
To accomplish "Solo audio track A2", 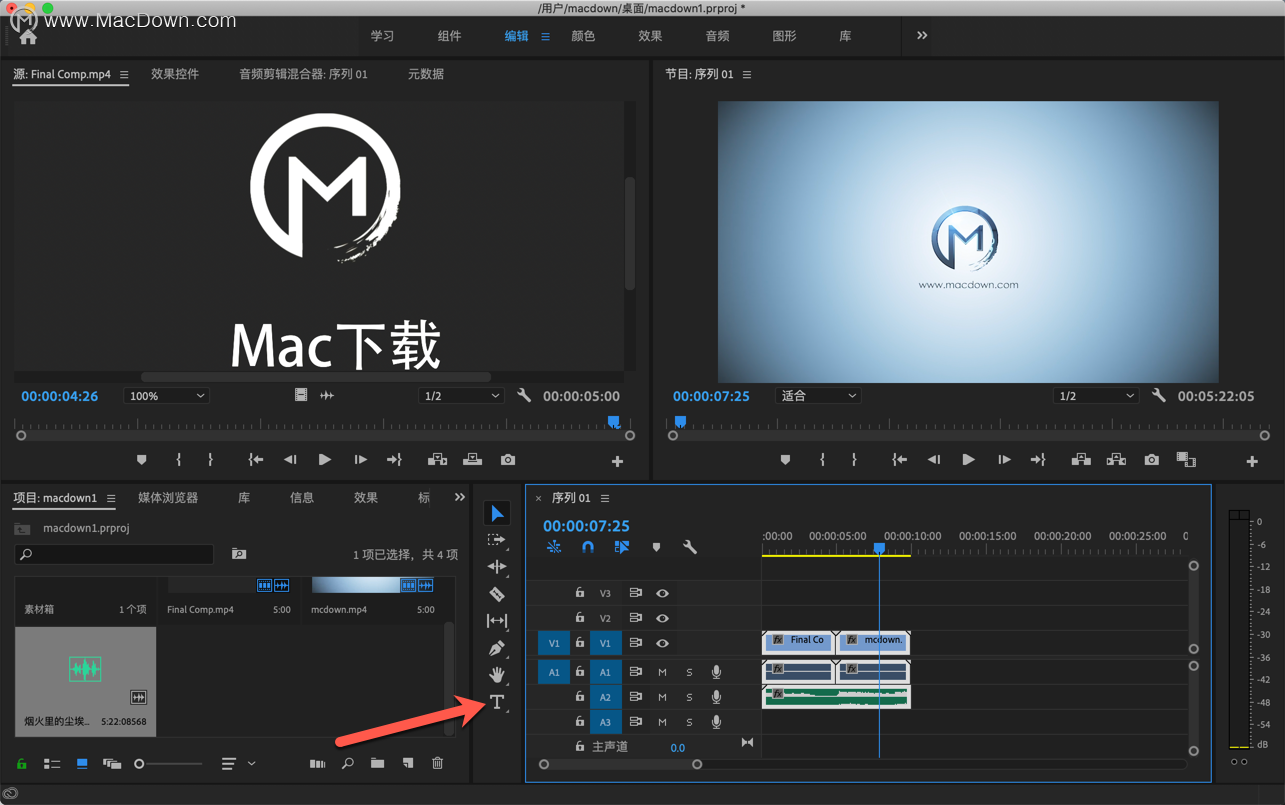I will 689,697.
